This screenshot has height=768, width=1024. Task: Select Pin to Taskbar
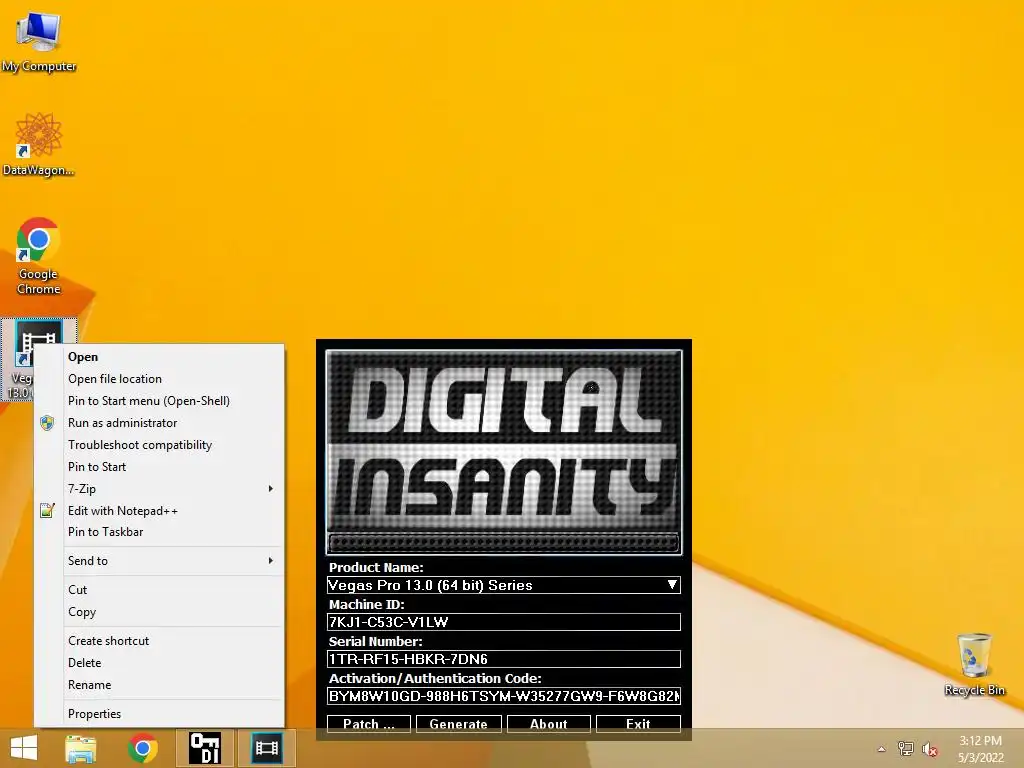coord(159,532)
